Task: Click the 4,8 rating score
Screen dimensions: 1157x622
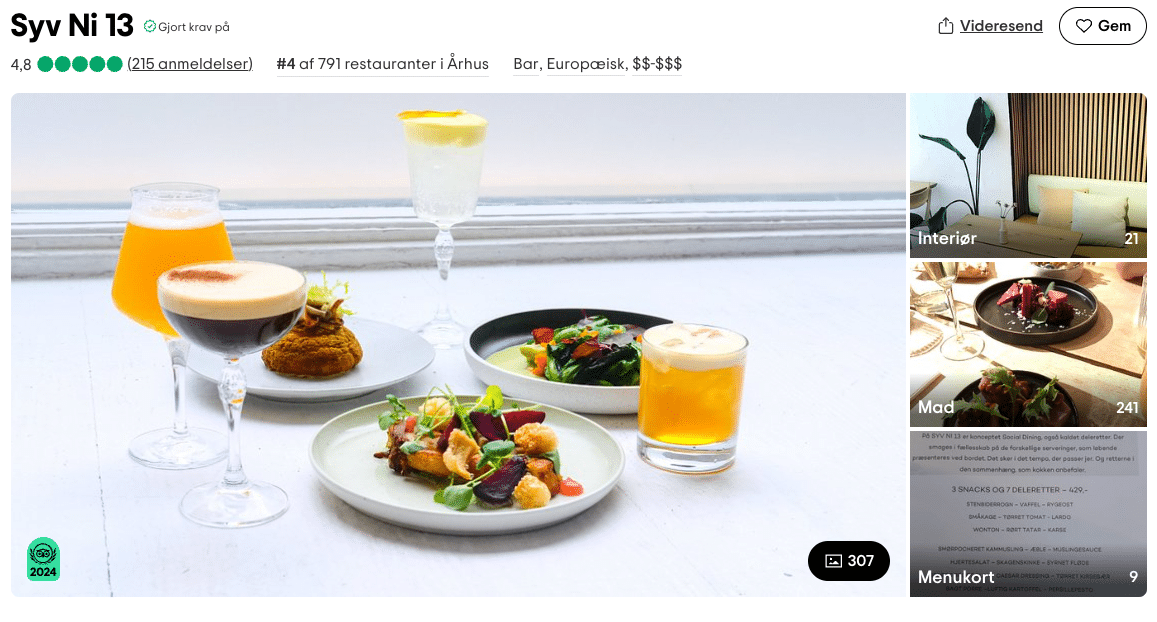Action: click(x=21, y=65)
